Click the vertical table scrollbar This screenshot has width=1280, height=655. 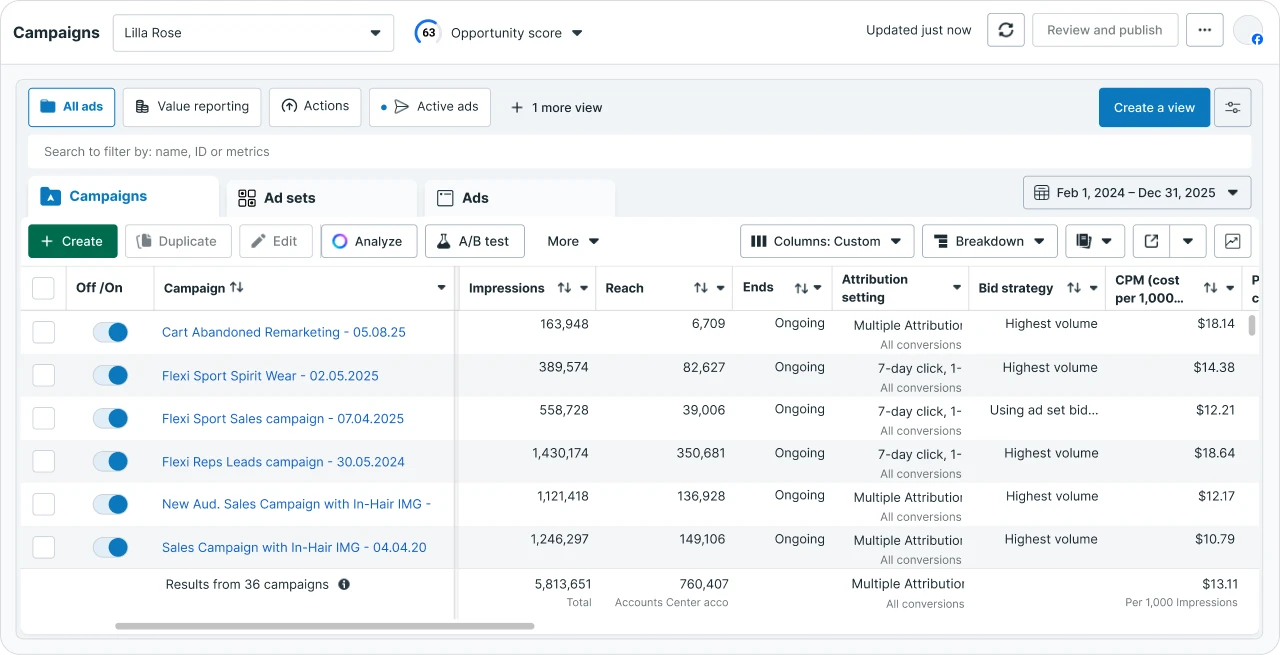(1252, 325)
